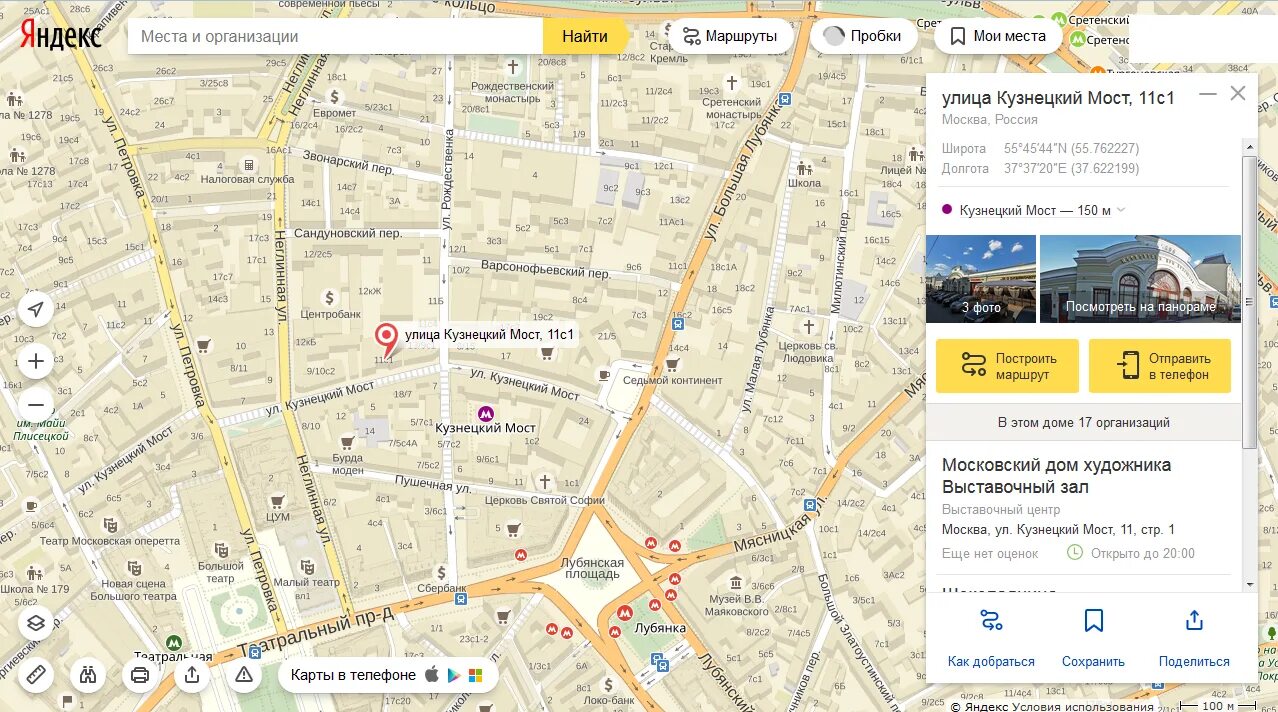Image resolution: width=1278 pixels, height=712 pixels.
Task: Click the 'Рождественский монастырь' label
Action: (513, 92)
